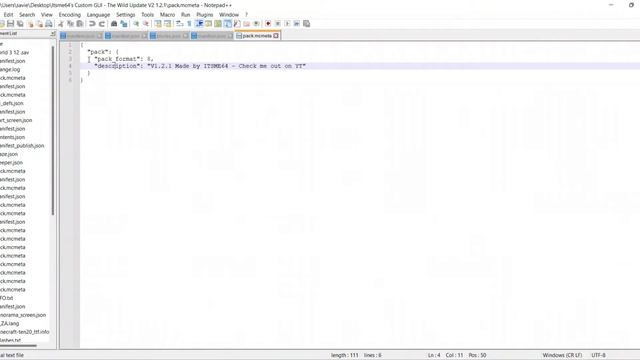640x360 pixels.
Task: Open the Edit menu
Action: pos(8,15)
